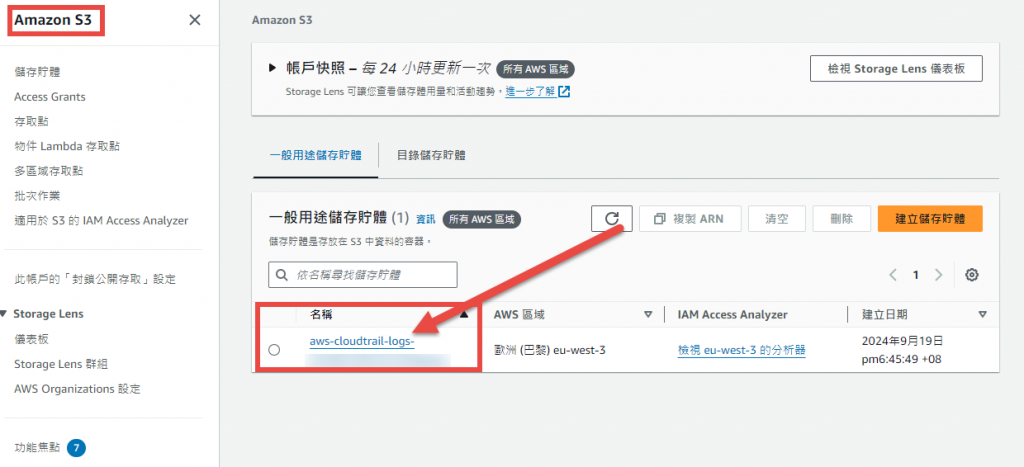Viewport: 1024px width, 467px height.
Task: Open the 進一步了解 learn more link
Action: pyautogui.click(x=531, y=92)
